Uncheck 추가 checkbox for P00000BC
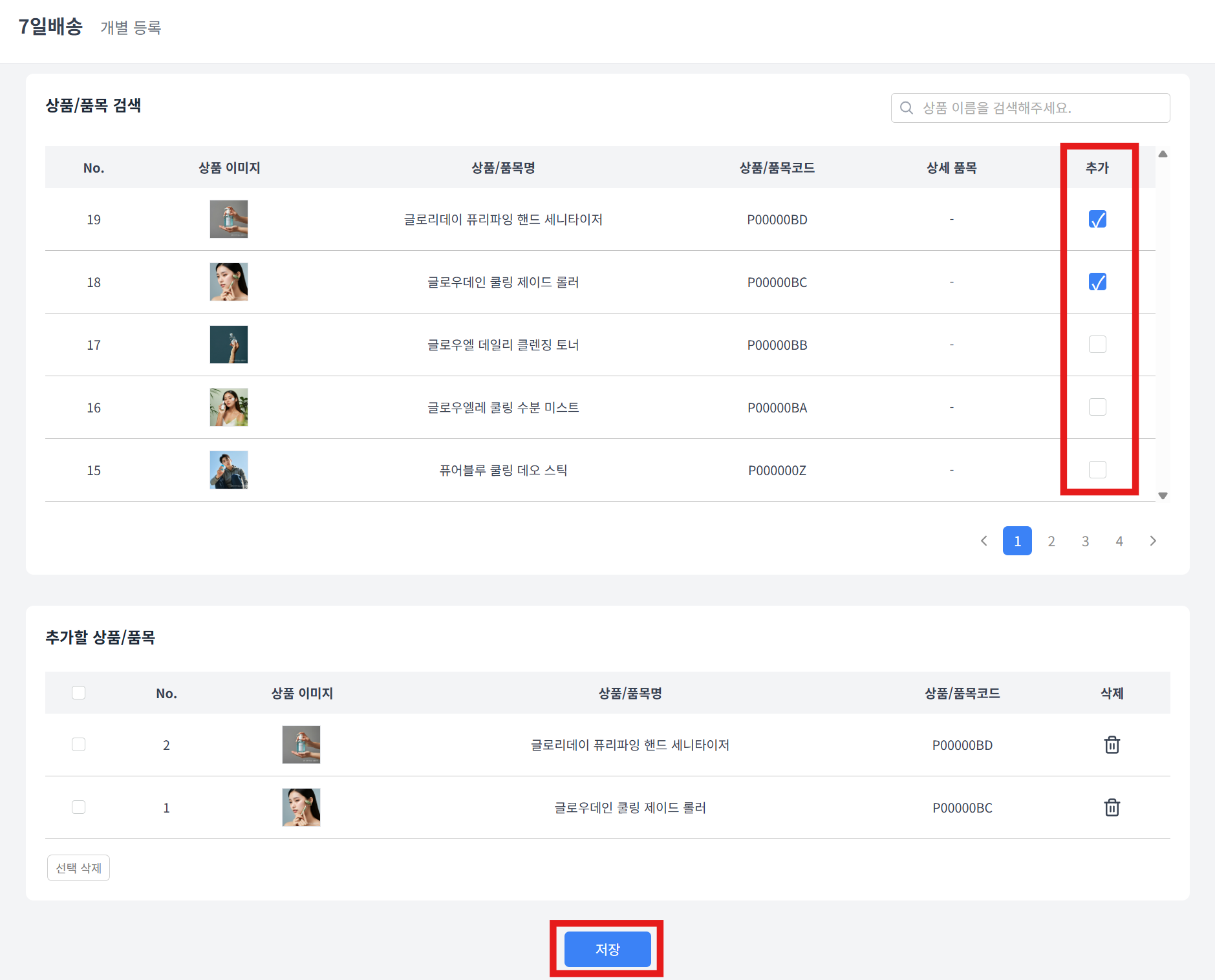Image resolution: width=1215 pixels, height=980 pixels. 1097,282
